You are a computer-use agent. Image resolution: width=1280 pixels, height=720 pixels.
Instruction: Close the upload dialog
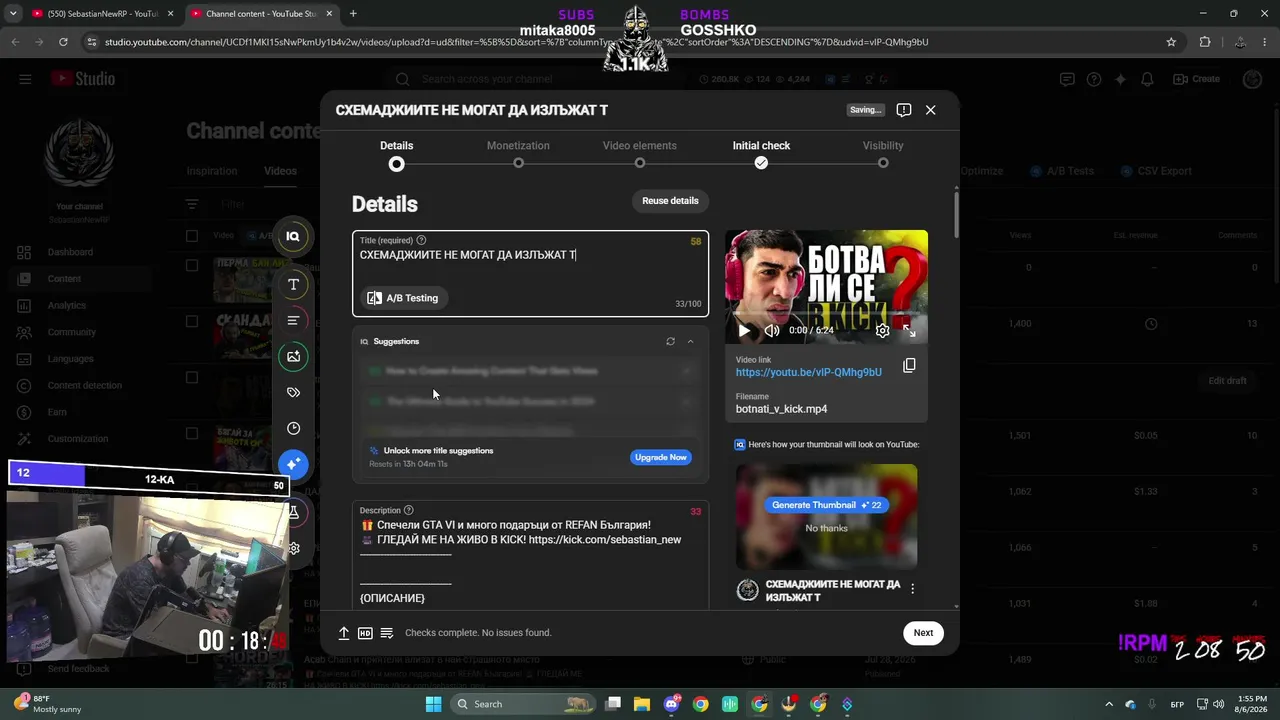point(931,110)
